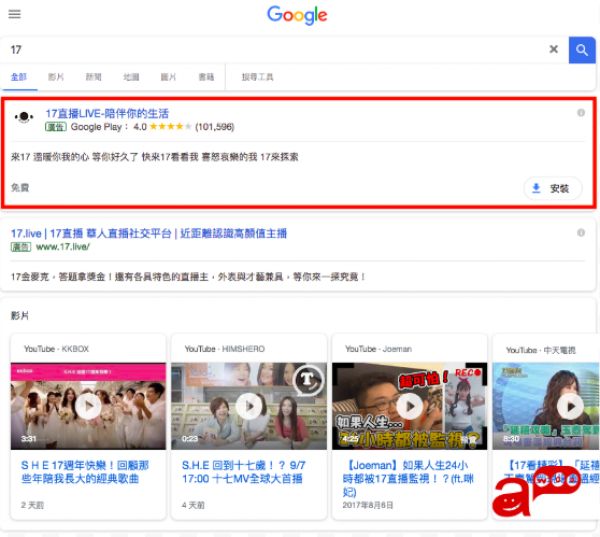Click the blue magnifier search button
Viewport: 600px width, 537px height.
(x=582, y=50)
